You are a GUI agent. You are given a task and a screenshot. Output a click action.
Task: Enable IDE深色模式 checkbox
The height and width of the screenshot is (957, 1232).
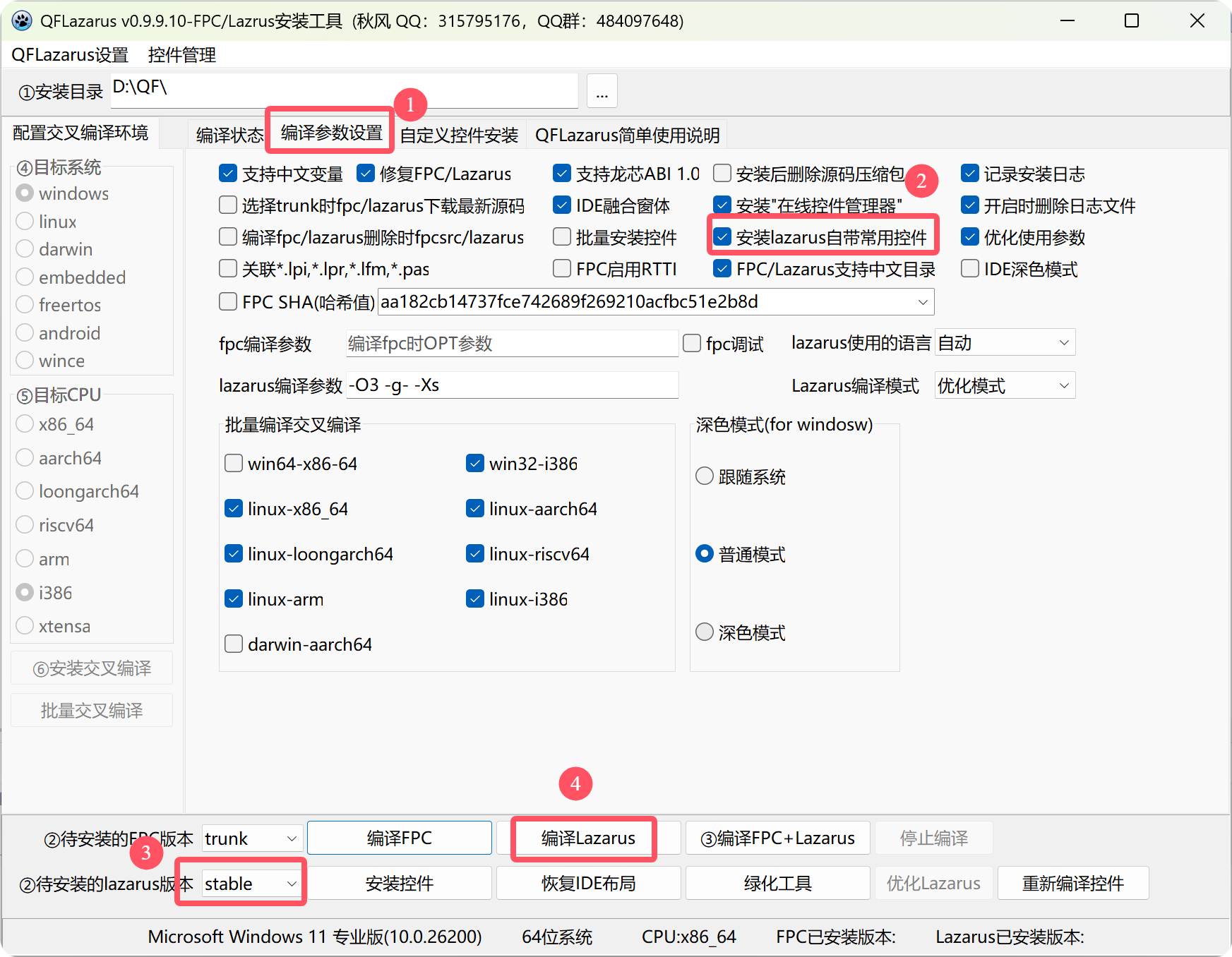[x=969, y=268]
